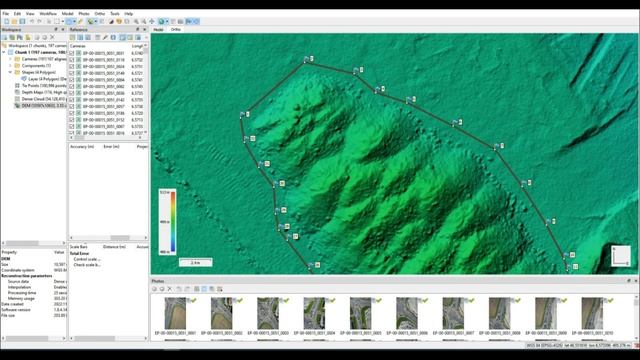Switch to the Ortho tab
Screen dimensions: 640x360
pos(176,29)
